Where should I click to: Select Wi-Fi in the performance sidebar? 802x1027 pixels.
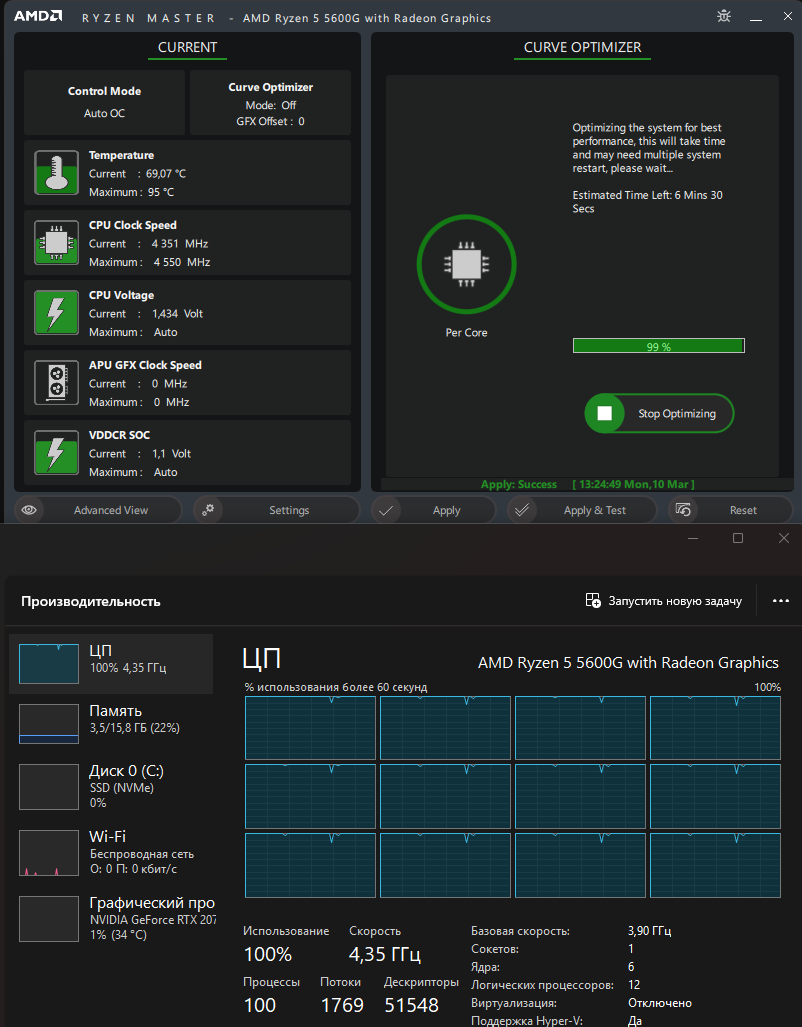(111, 852)
